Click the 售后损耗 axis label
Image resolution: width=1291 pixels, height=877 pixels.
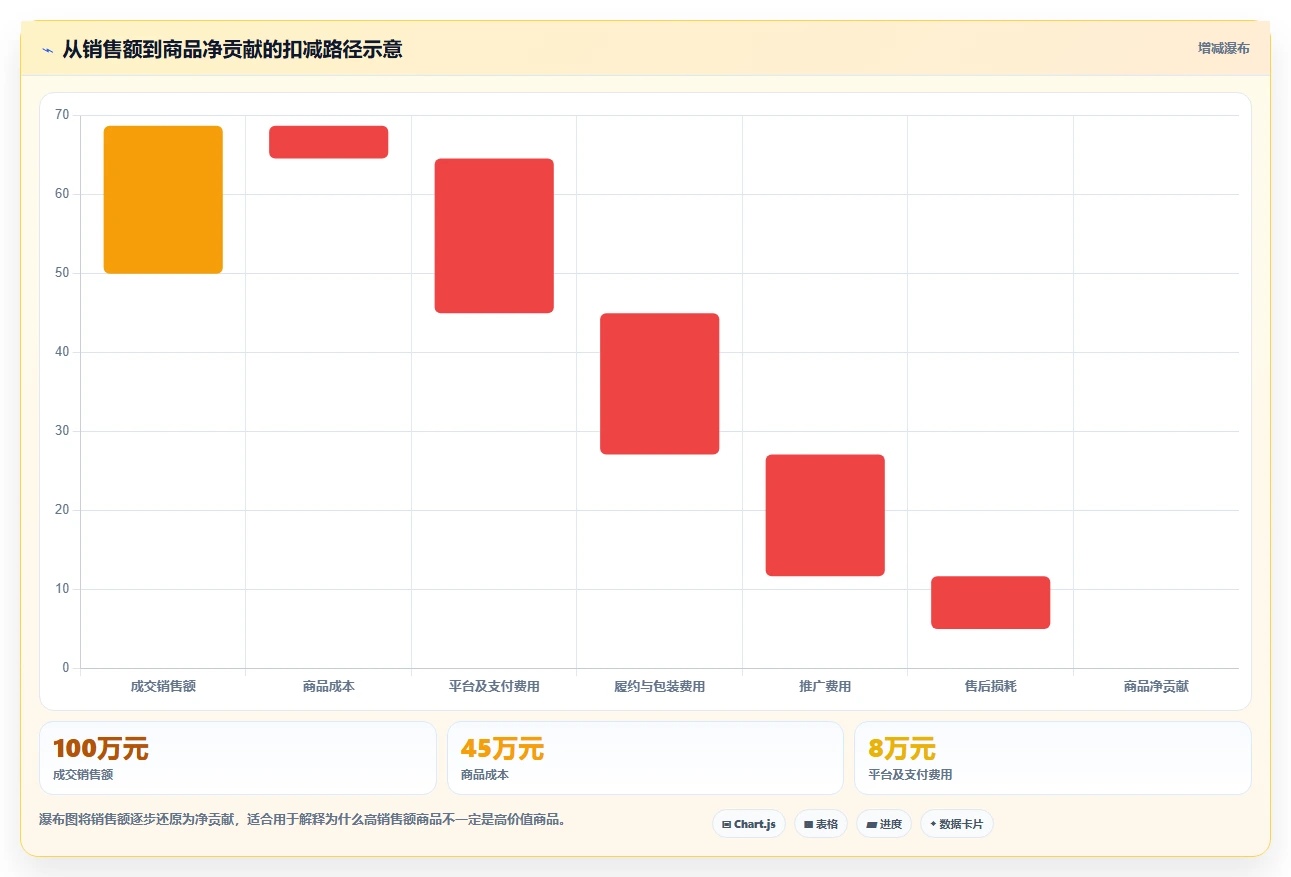pyautogui.click(x=991, y=686)
